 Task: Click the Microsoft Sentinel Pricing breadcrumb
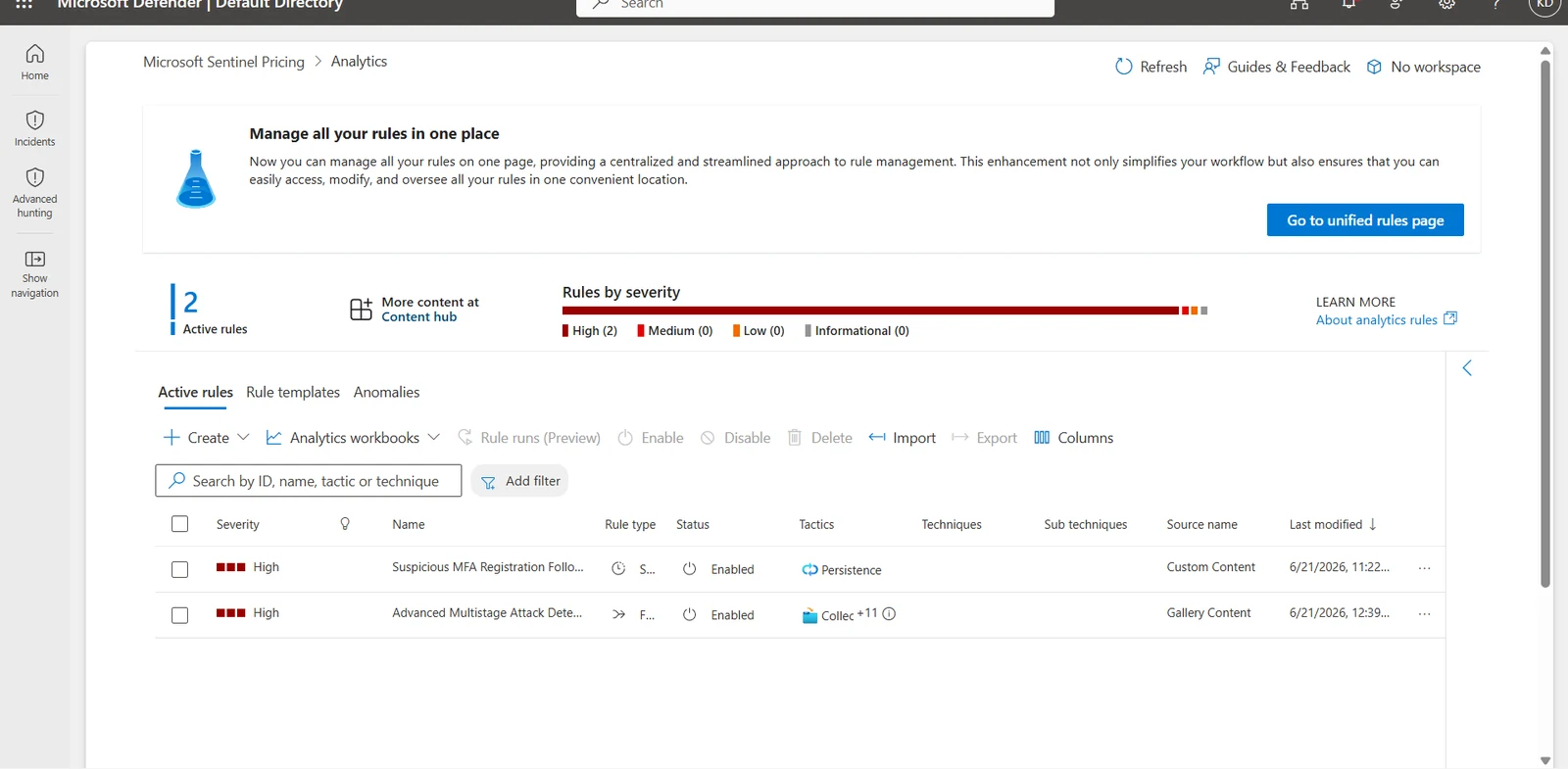click(223, 62)
